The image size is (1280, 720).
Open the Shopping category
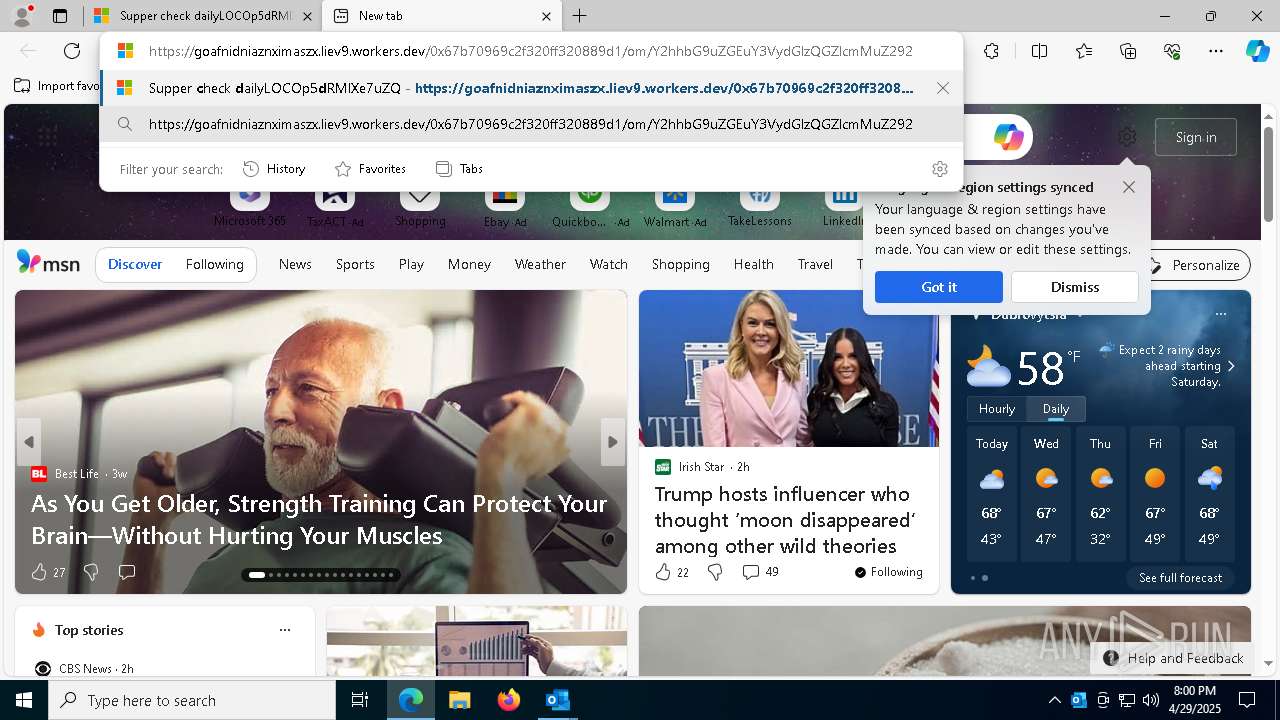point(680,264)
